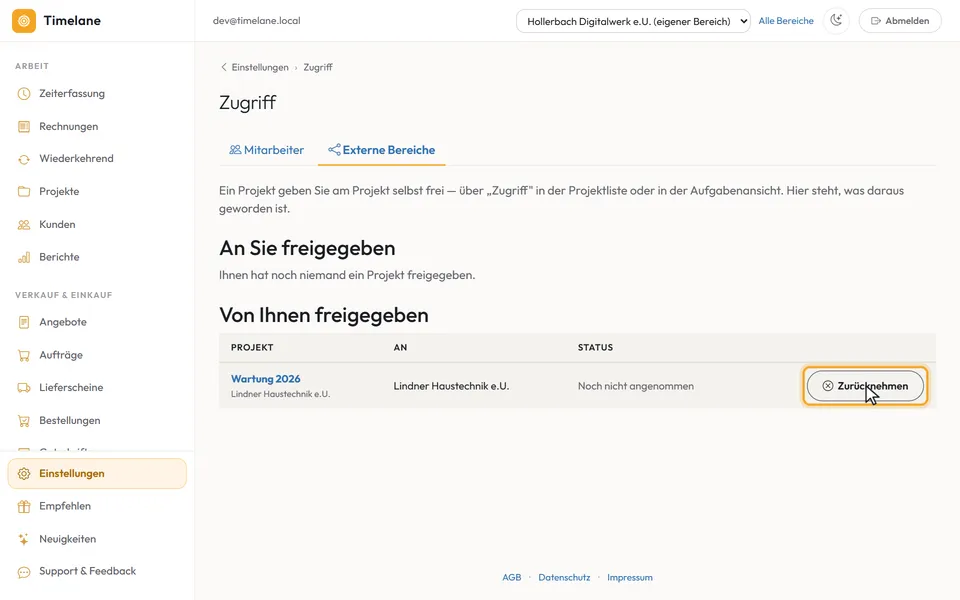Click the Abmelden logout arrow icon
Image resolution: width=960 pixels, height=600 pixels.
pos(876,21)
